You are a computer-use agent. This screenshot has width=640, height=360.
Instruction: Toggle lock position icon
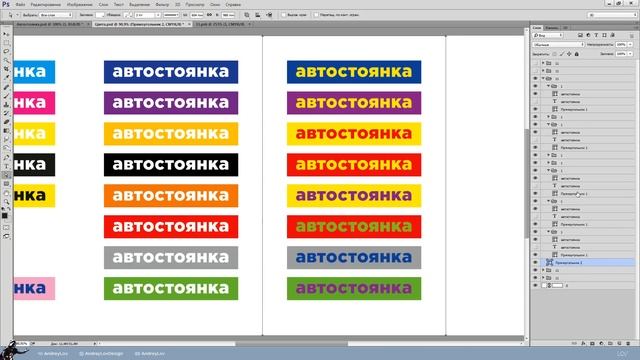pos(569,54)
